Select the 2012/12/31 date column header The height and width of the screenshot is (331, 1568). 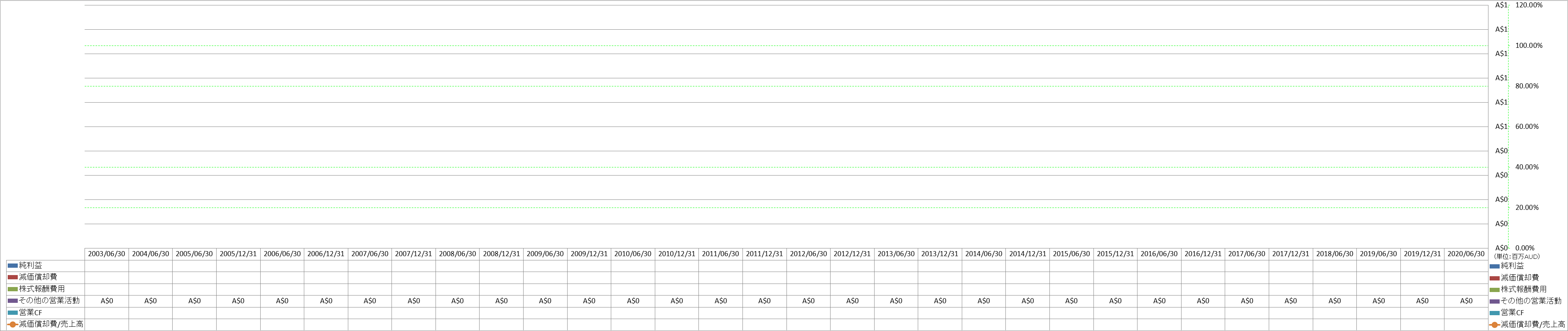852,254
